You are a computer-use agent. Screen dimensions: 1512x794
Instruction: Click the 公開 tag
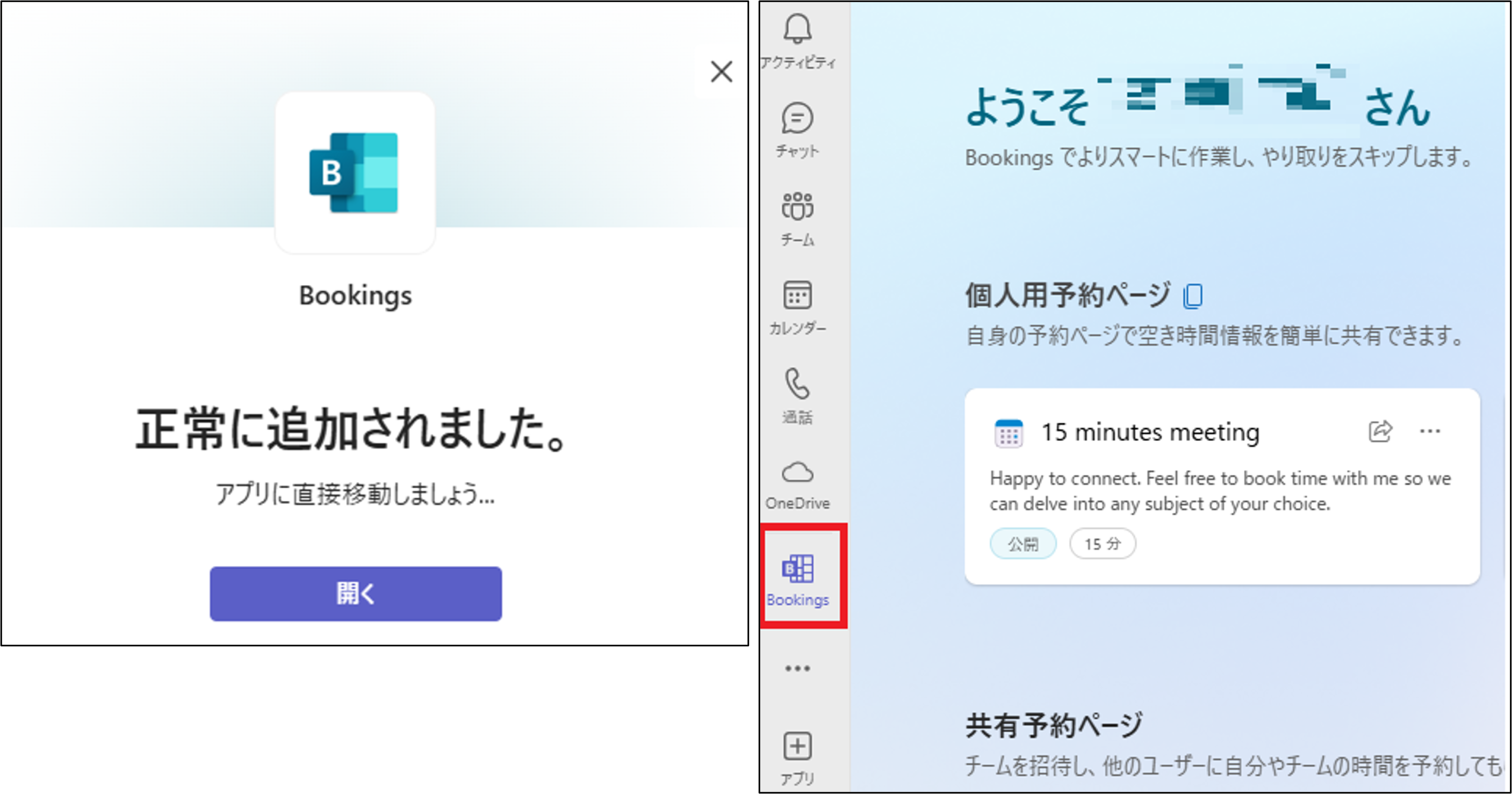[1023, 544]
